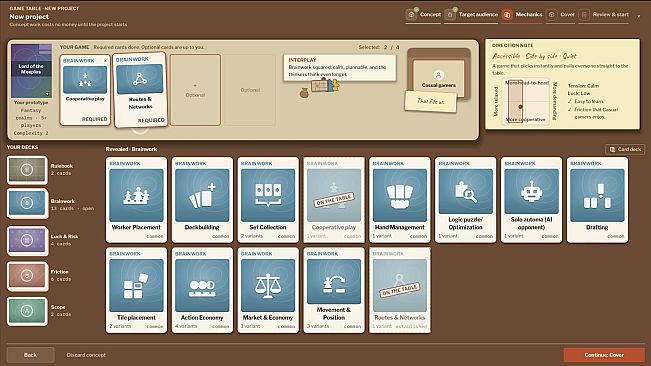Image resolution: width=651 pixels, height=366 pixels.
Task: Click Continue: Cover button
Action: pos(604,355)
